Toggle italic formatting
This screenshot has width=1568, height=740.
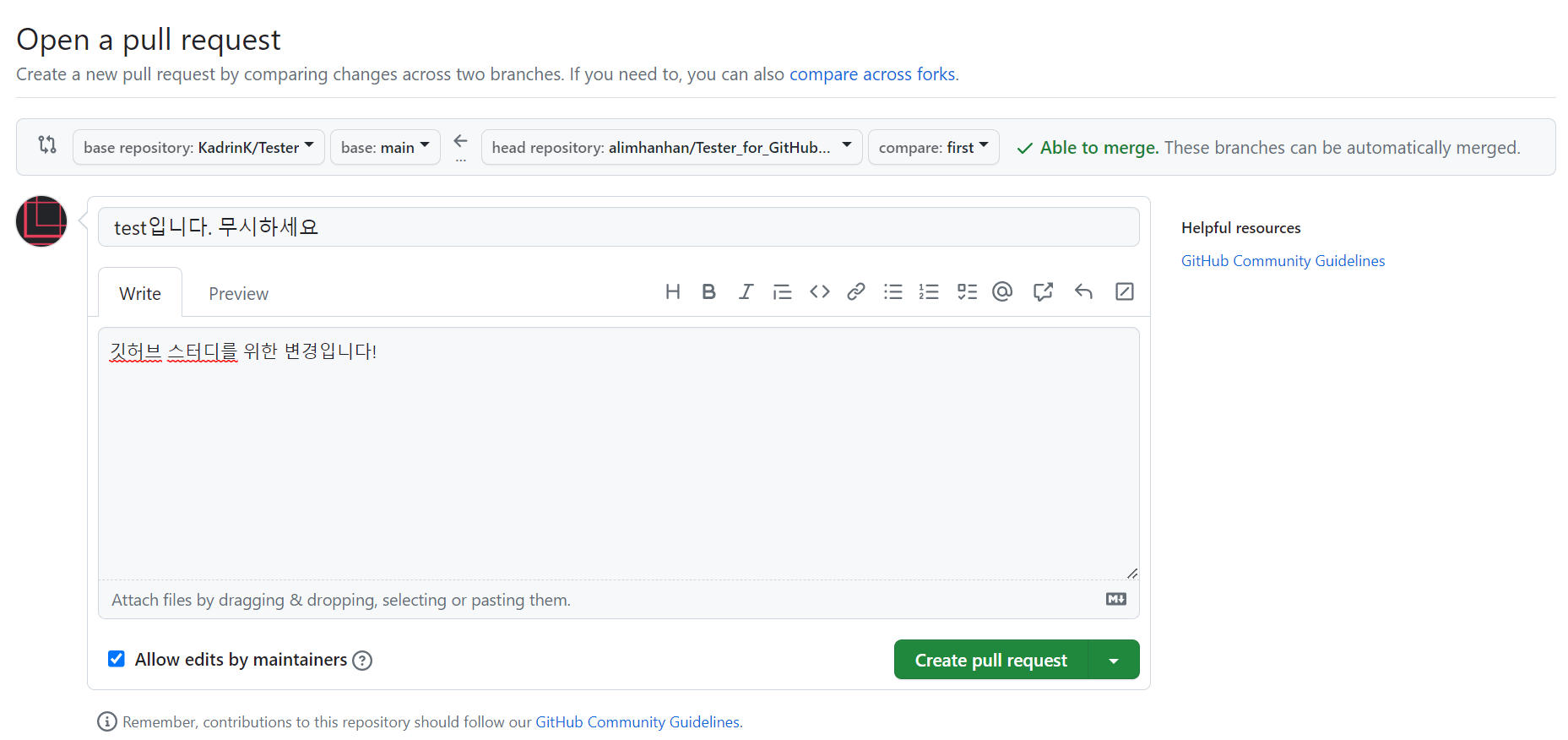pos(746,291)
